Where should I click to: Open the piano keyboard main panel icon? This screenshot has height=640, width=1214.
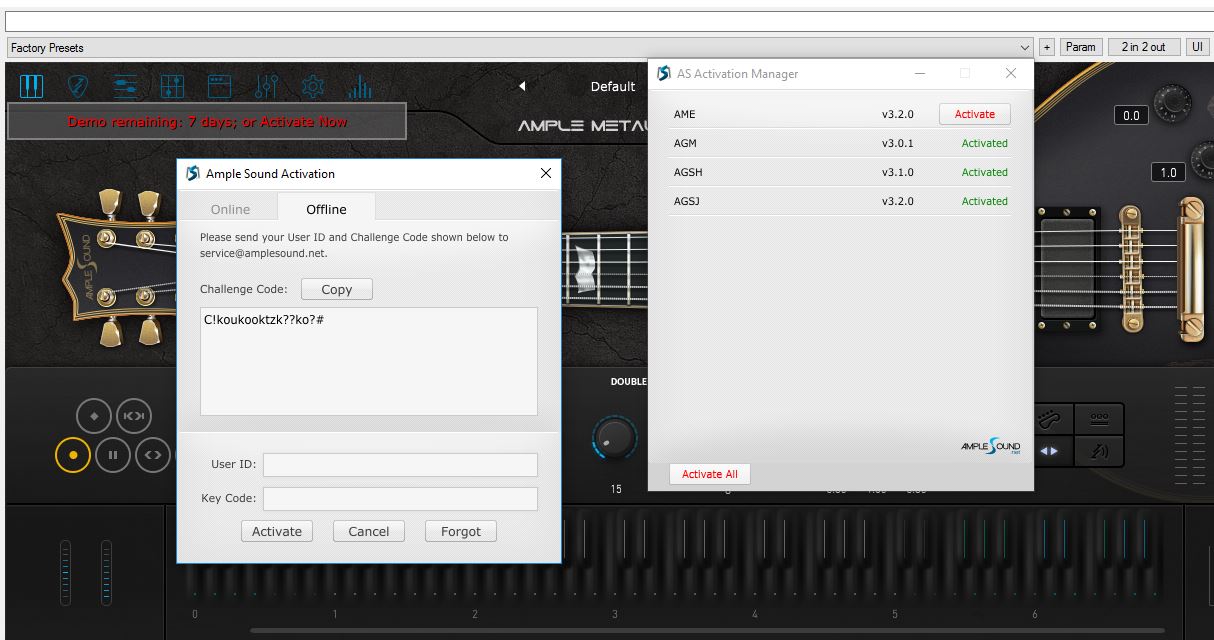(x=32, y=87)
